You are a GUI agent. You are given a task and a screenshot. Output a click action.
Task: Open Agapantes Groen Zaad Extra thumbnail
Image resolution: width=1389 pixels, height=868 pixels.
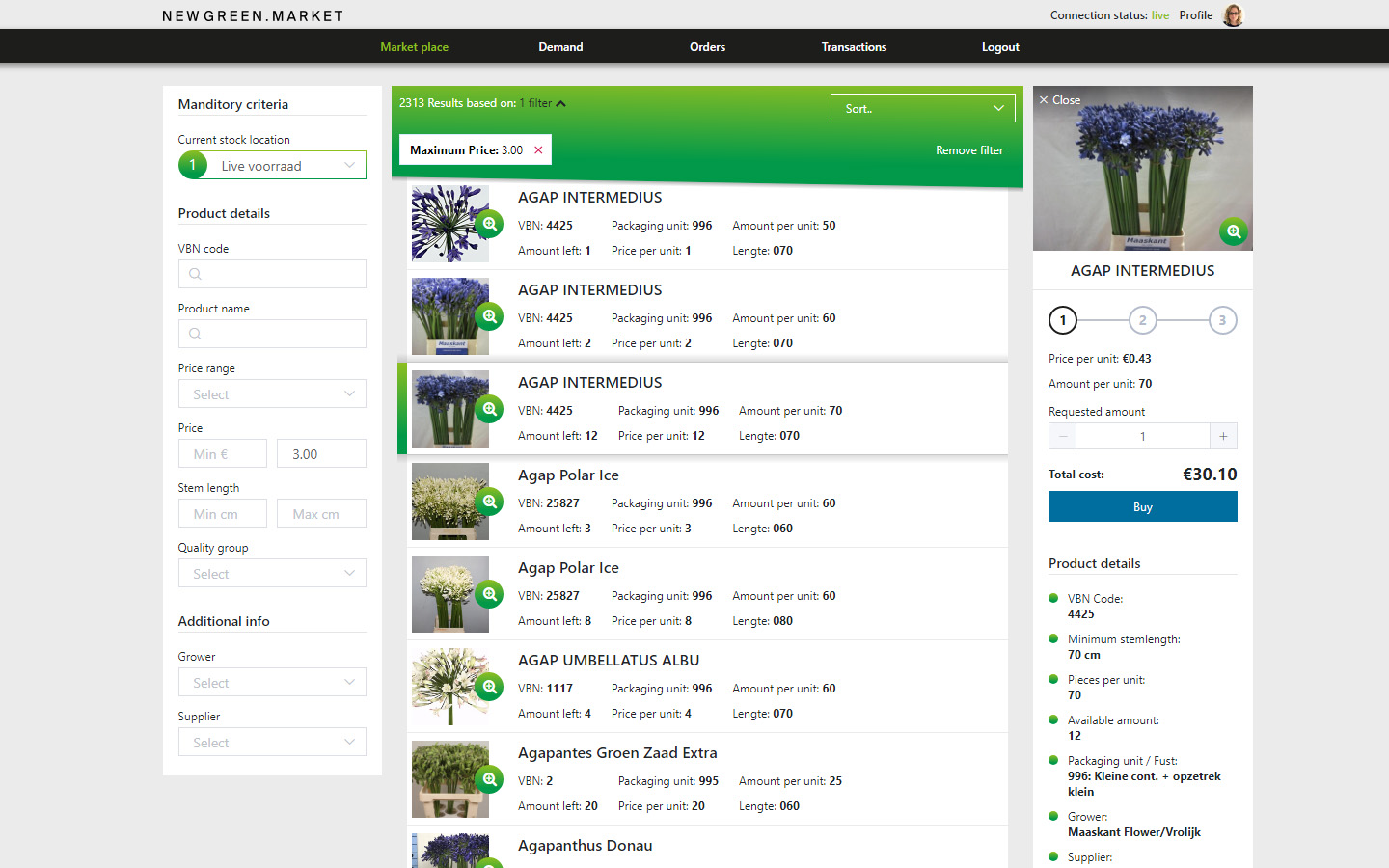[x=450, y=779]
